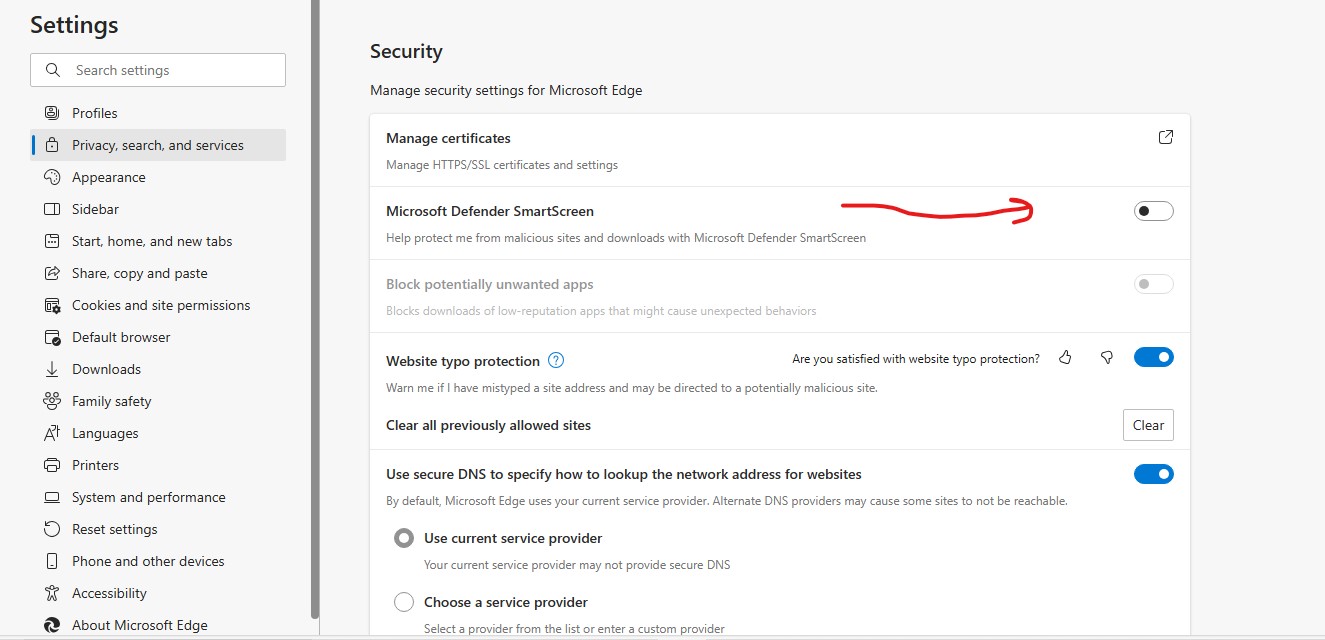Screen dimensions: 1325x640
Task: Enable the Microsoft Defender SmartScreen toggle
Action: tap(1153, 211)
